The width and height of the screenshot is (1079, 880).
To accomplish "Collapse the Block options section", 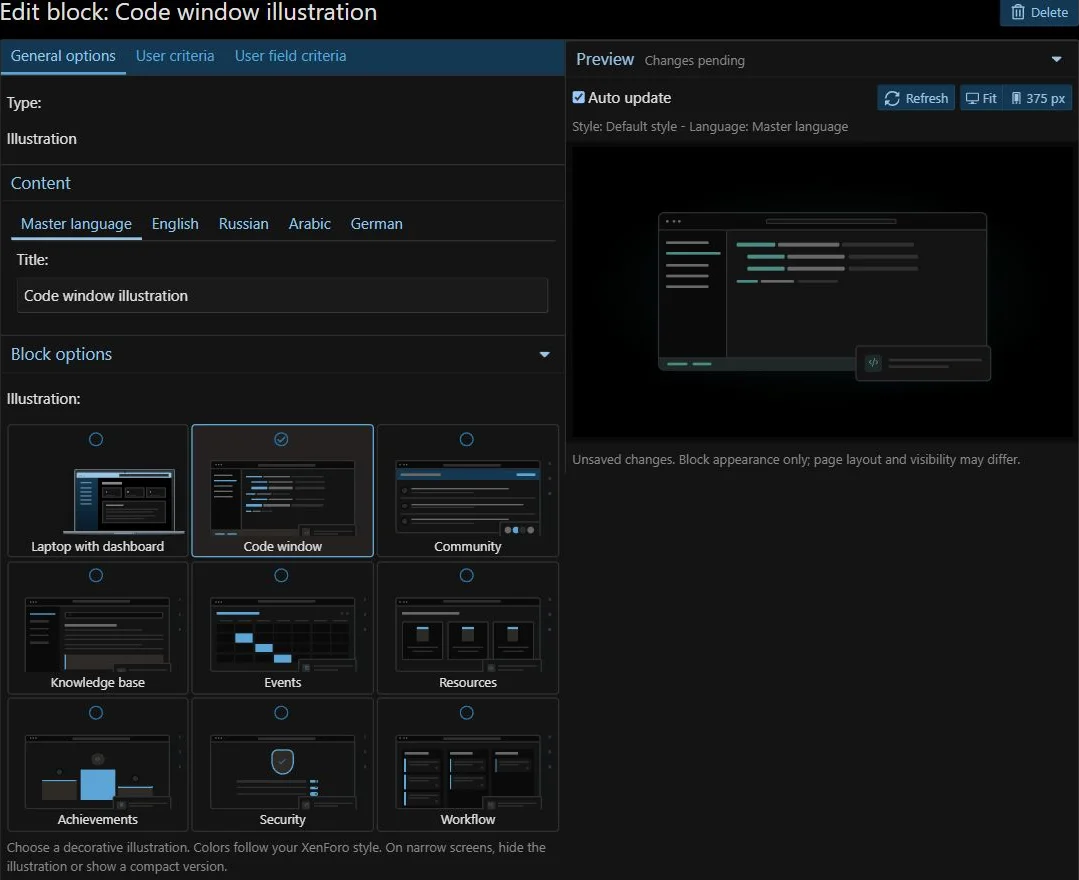I will tap(544, 354).
